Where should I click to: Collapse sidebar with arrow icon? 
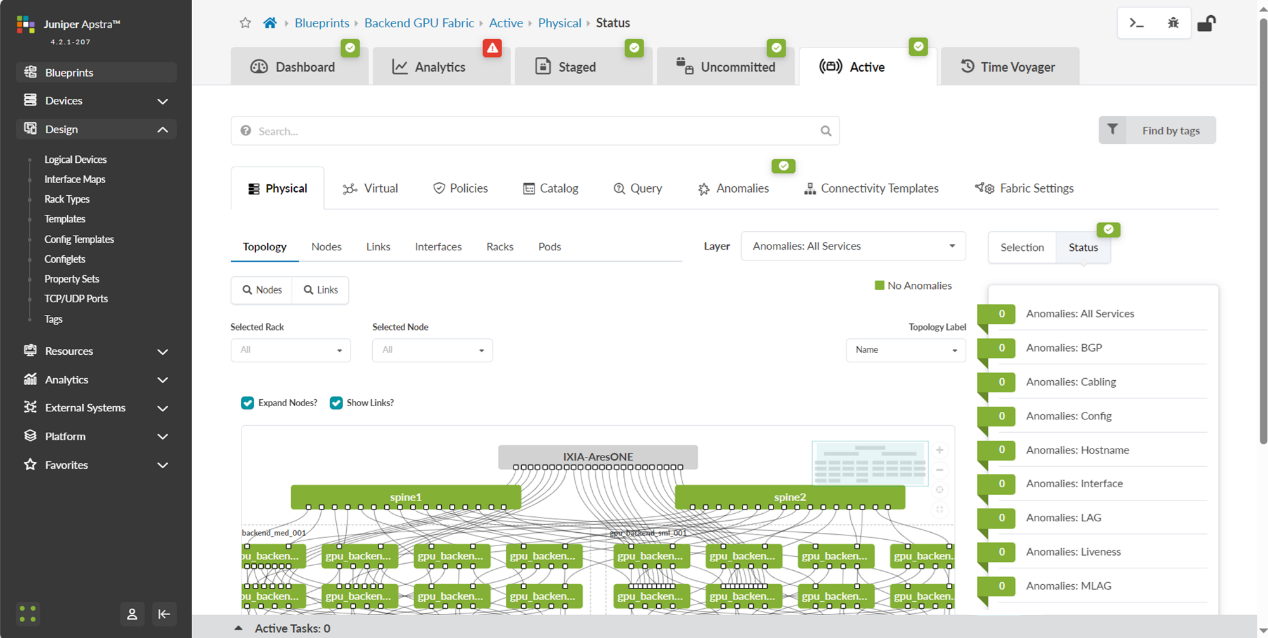click(x=164, y=614)
